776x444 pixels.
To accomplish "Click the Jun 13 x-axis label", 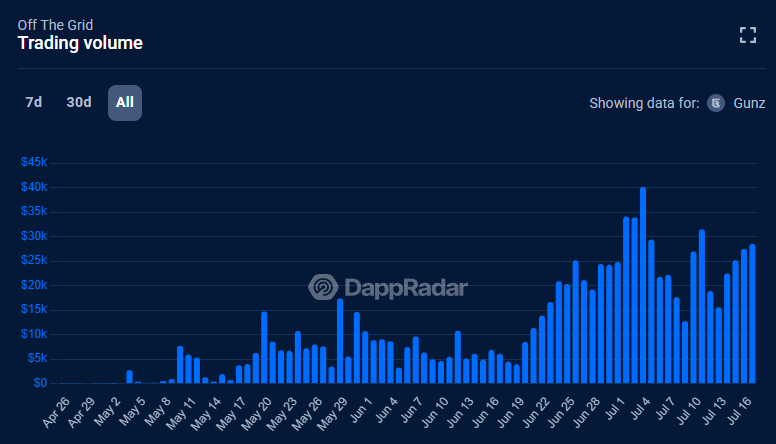I will click(460, 412).
